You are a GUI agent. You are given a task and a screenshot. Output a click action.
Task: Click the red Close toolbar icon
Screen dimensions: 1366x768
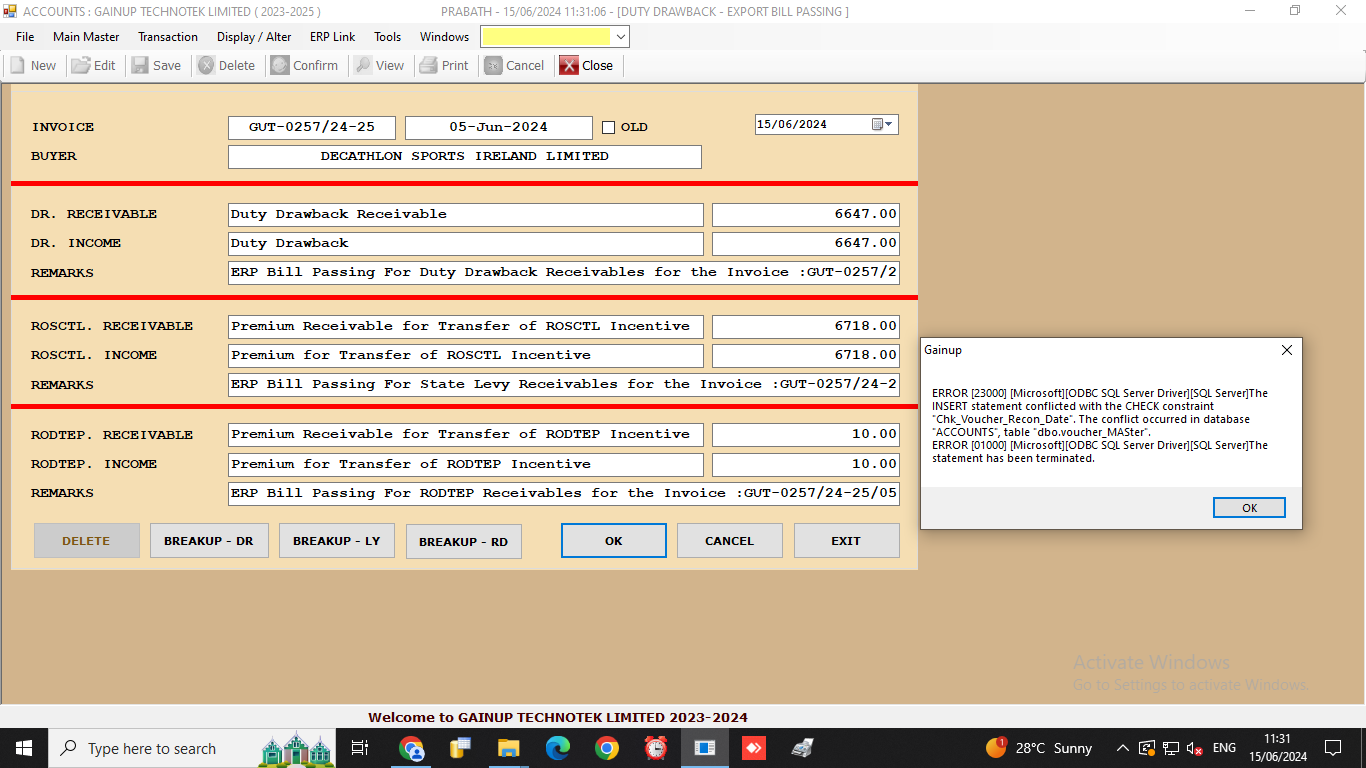[x=569, y=66]
